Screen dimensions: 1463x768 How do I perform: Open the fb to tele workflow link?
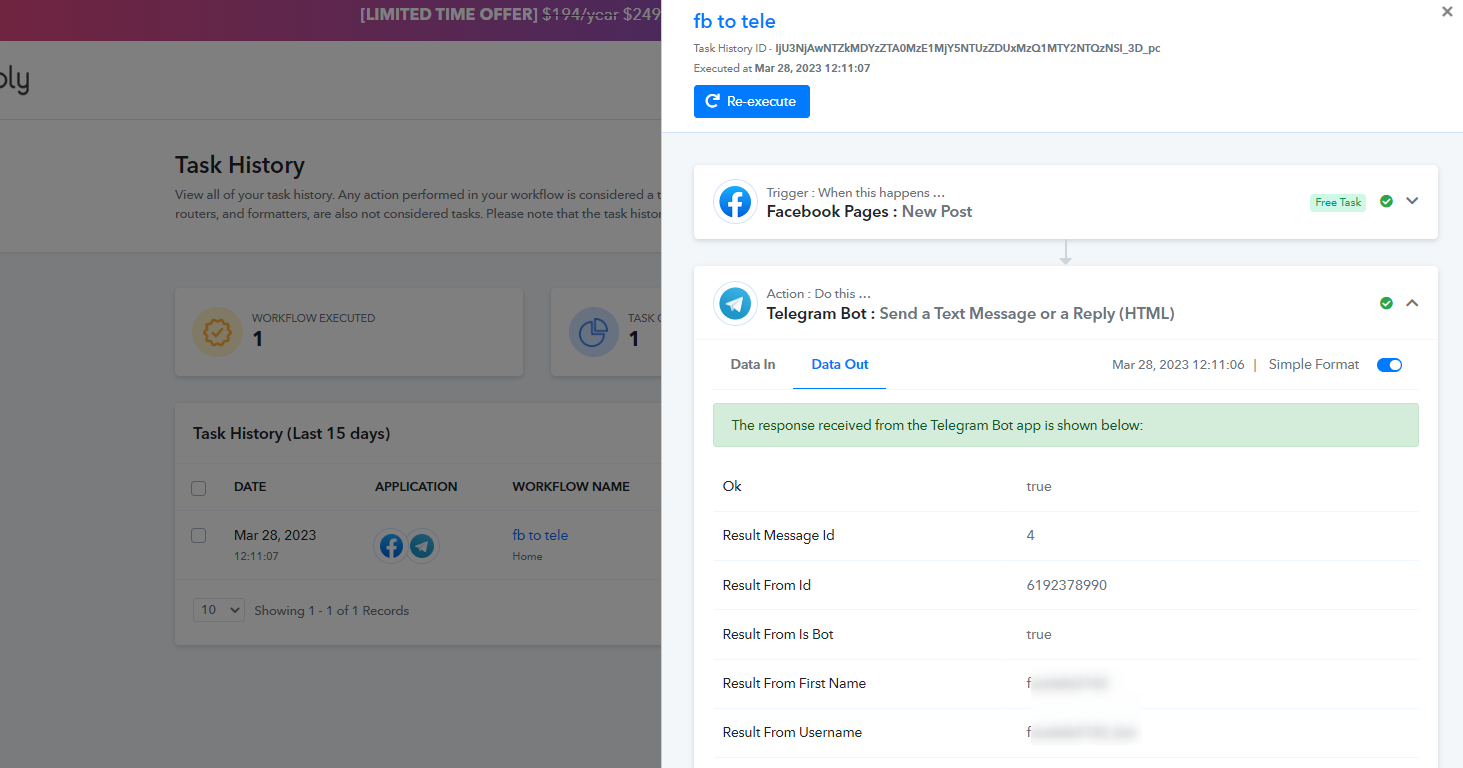pyautogui.click(x=540, y=535)
